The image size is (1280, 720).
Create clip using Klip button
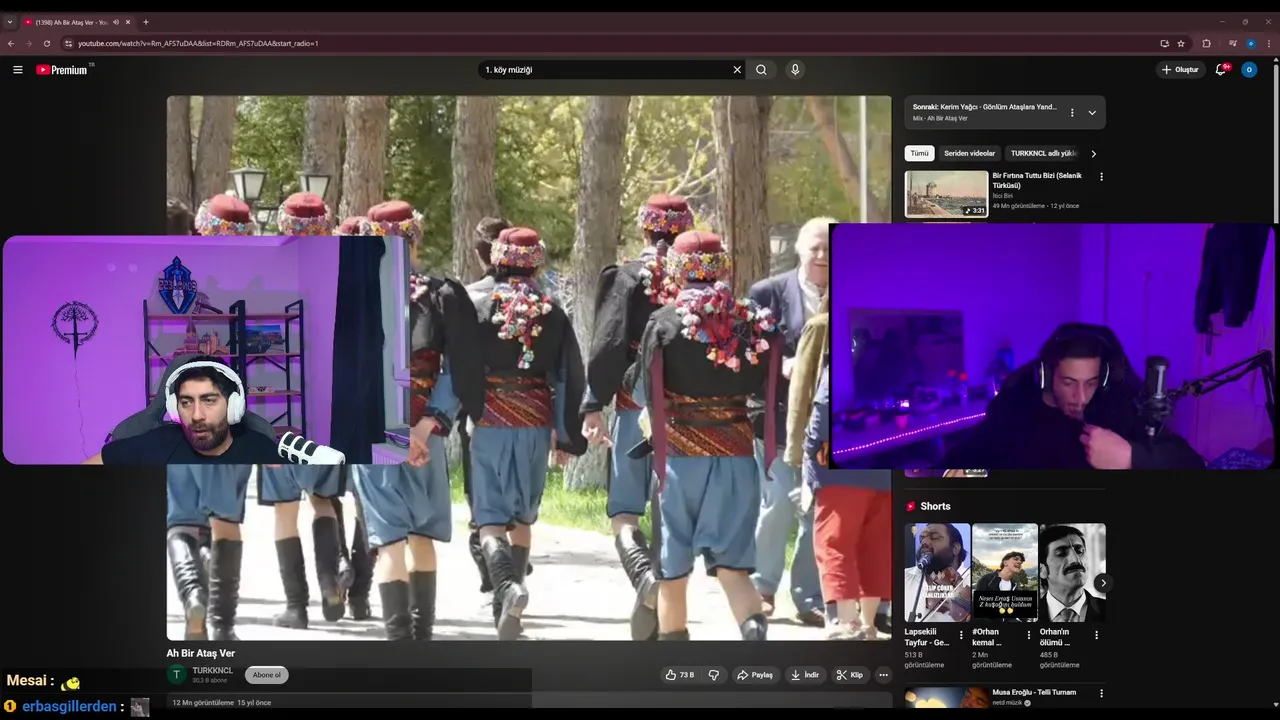849,675
